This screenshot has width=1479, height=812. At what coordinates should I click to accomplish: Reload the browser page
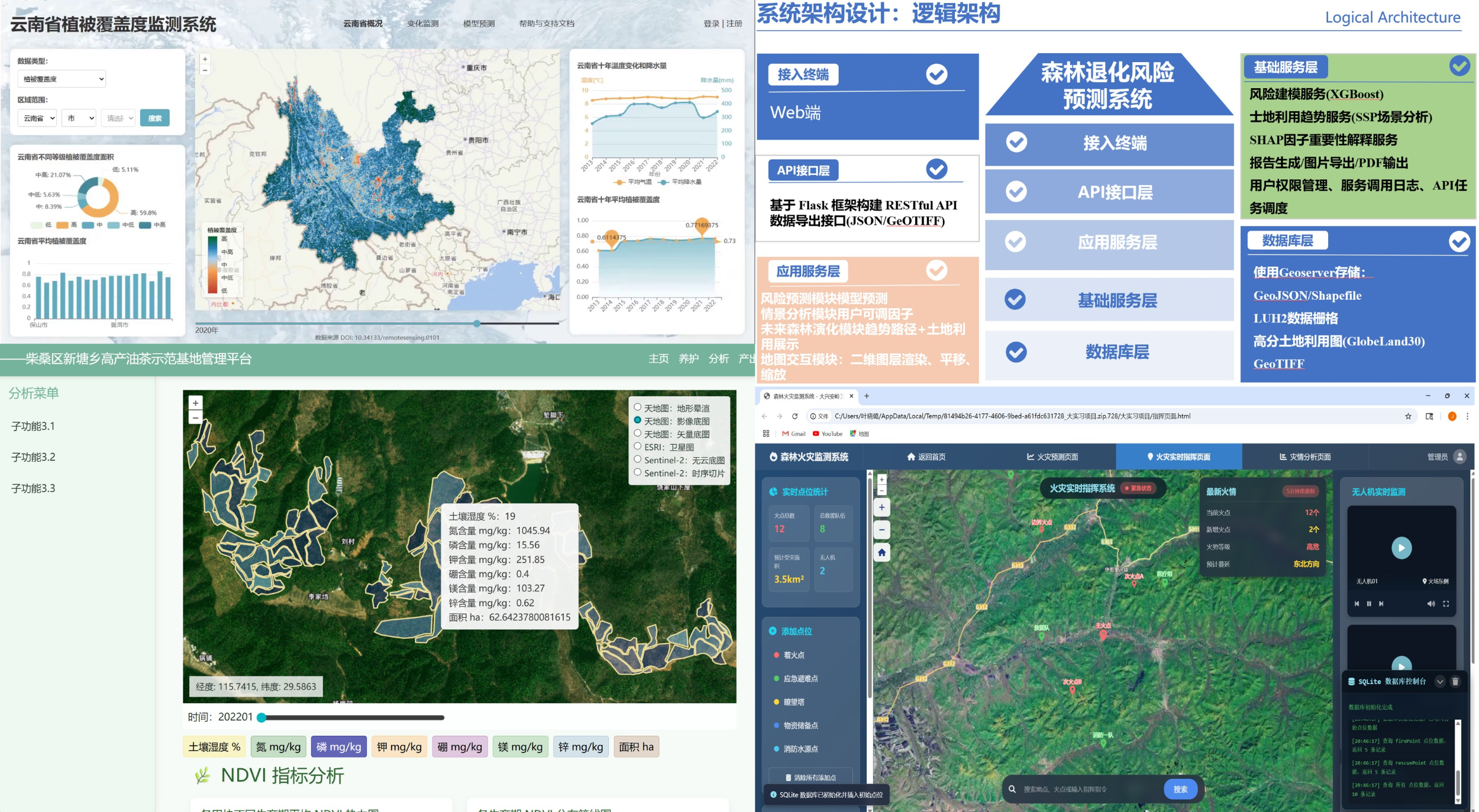[x=795, y=416]
